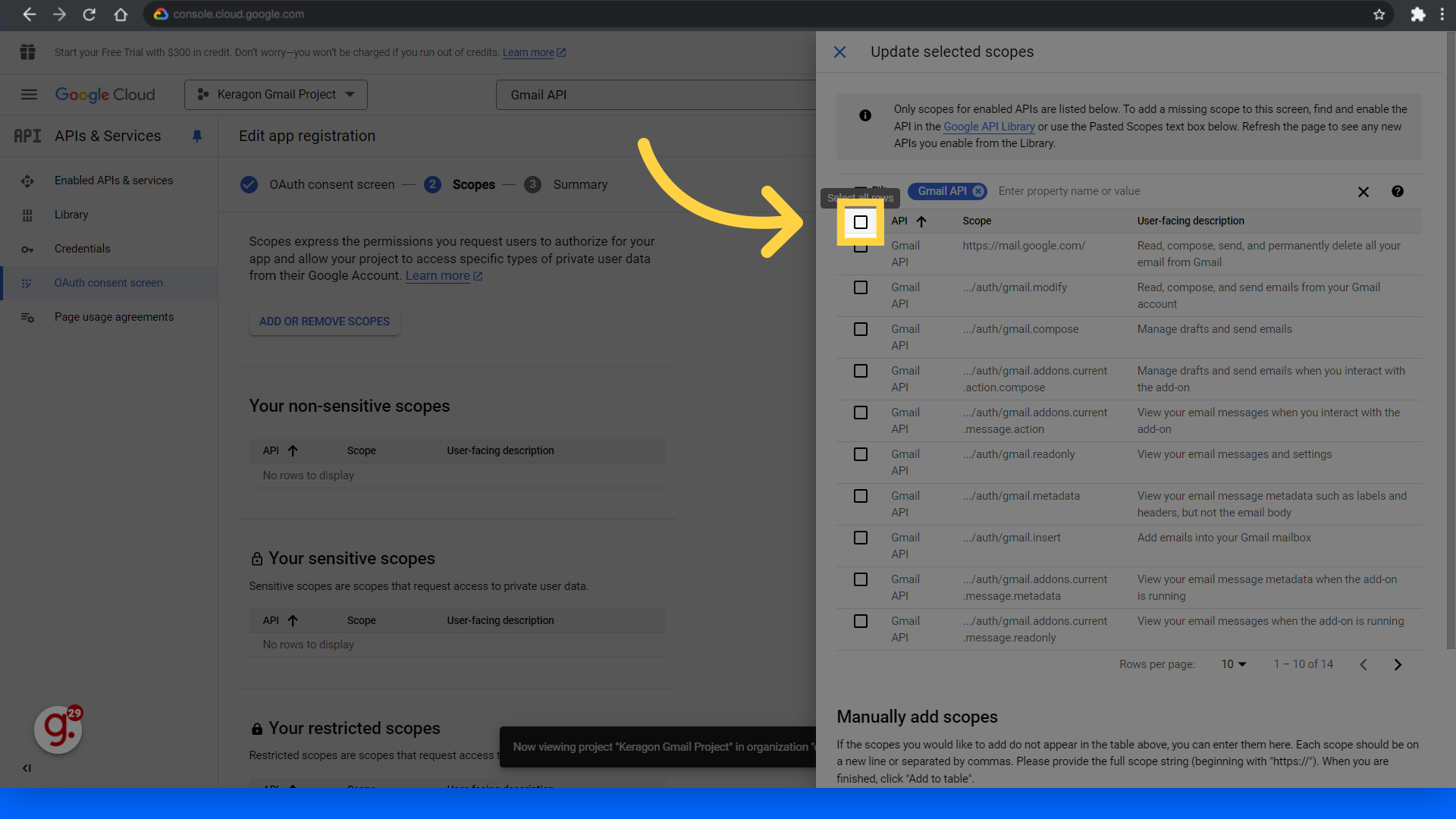Check the gmail.modify scope checkbox
This screenshot has width=1456, height=819.
(861, 287)
